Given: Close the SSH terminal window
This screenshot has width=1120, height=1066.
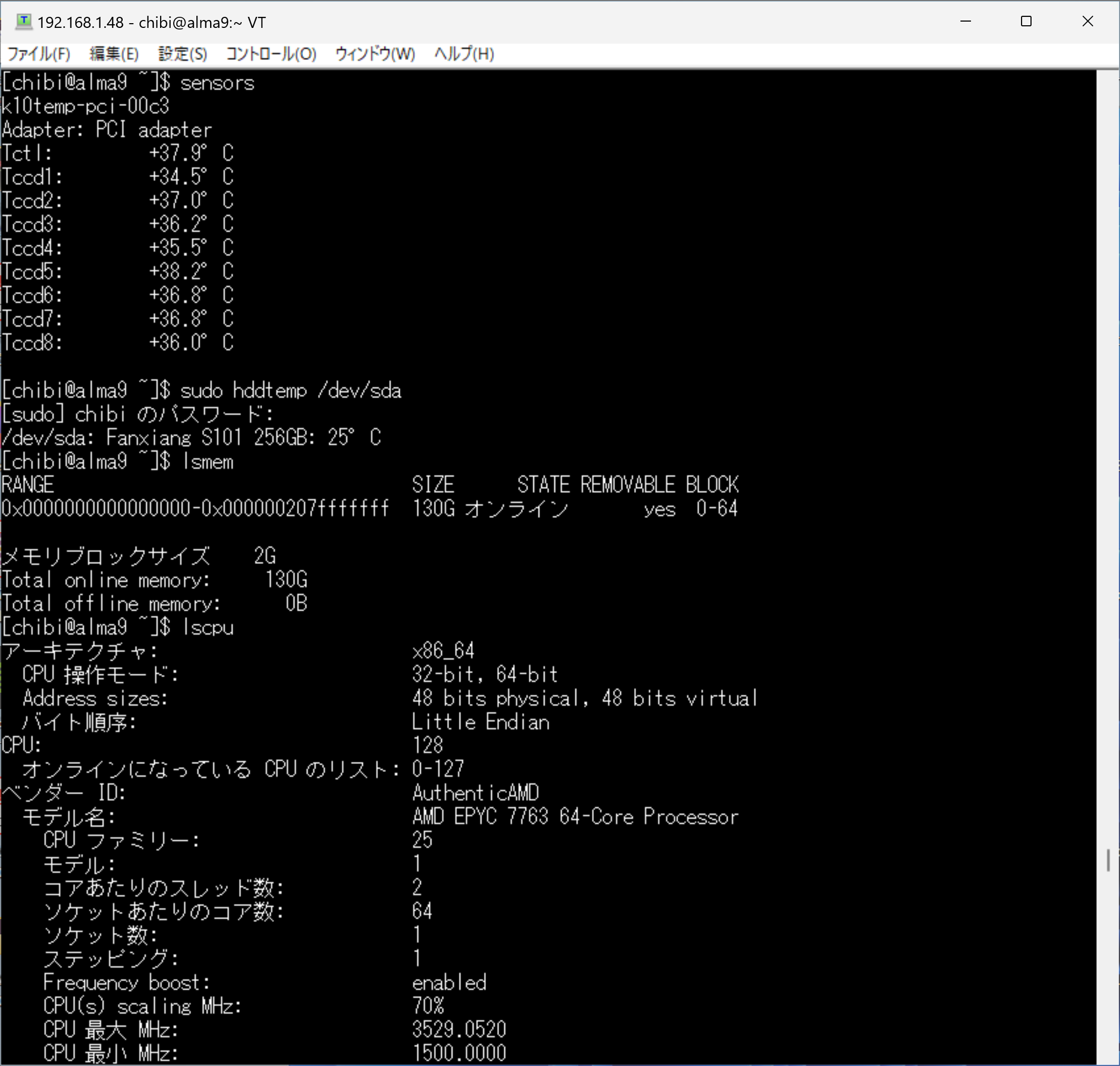Looking at the screenshot, I should pos(1087,22).
